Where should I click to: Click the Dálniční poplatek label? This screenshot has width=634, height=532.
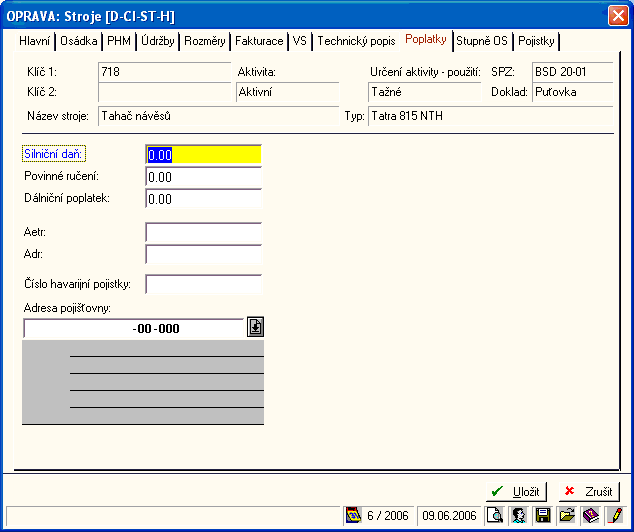click(x=67, y=198)
